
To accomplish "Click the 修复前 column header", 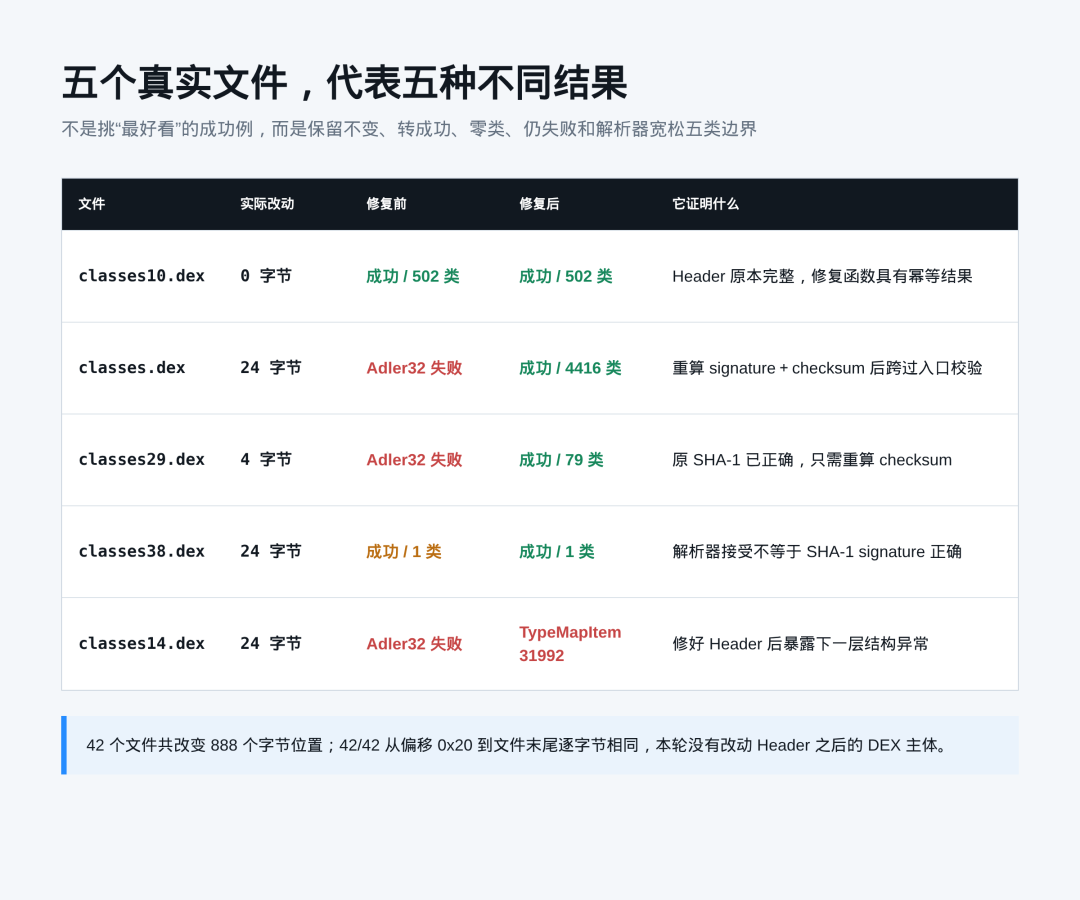I will 386,204.
